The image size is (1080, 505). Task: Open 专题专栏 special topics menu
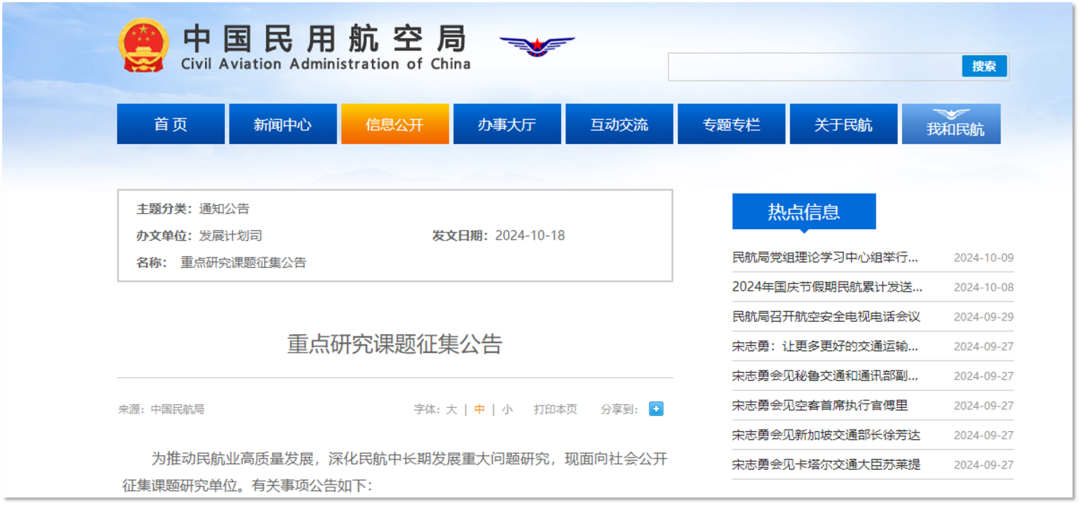pos(730,125)
